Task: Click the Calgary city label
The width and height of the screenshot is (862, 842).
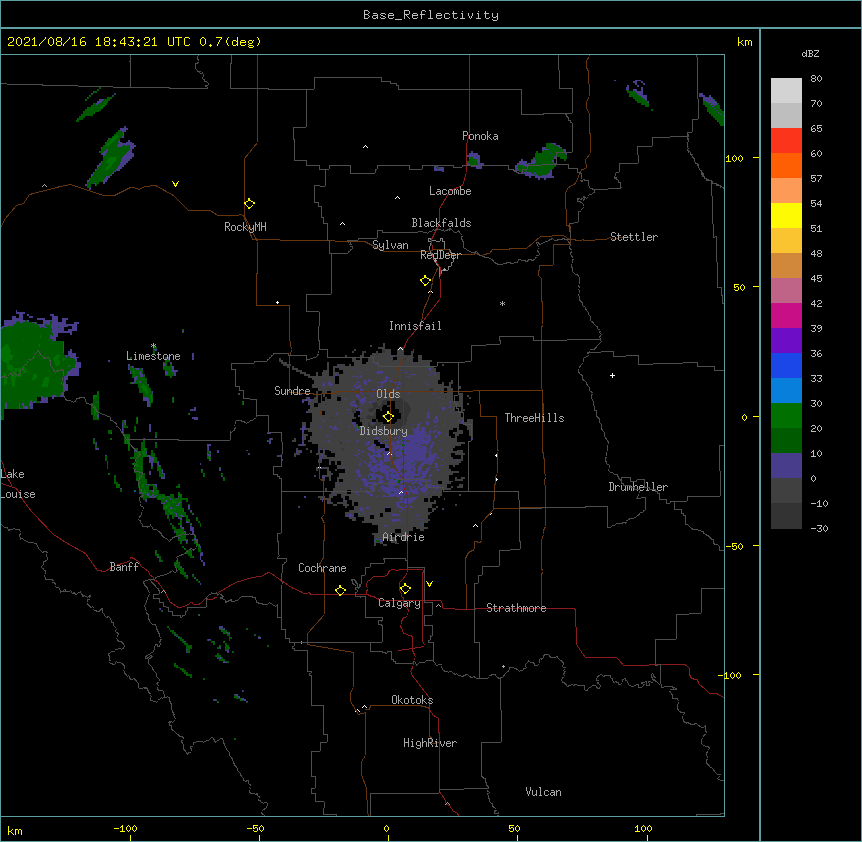Action: (399, 603)
